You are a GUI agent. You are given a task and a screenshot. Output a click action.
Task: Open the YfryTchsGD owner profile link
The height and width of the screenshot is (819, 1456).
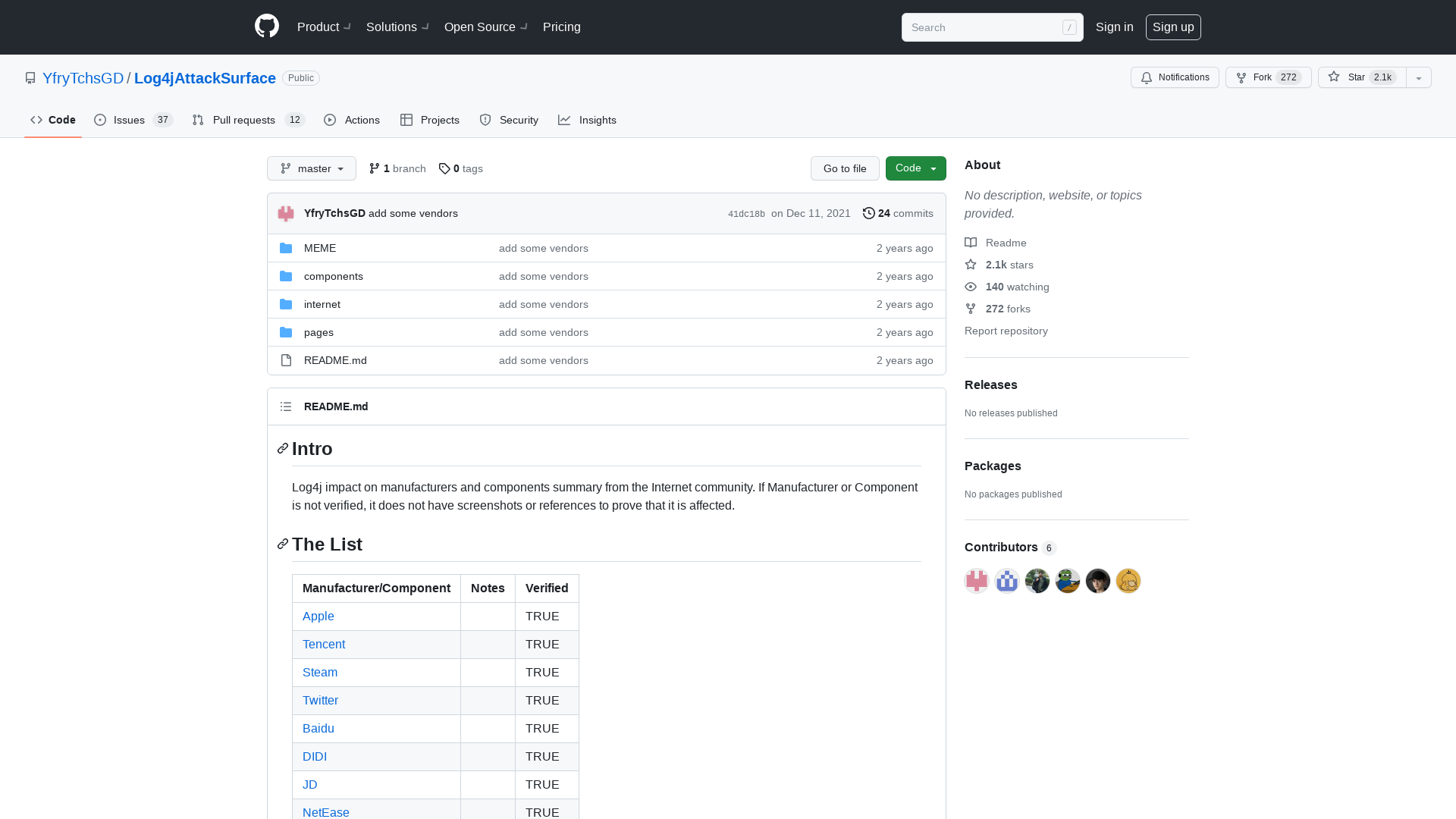click(83, 78)
